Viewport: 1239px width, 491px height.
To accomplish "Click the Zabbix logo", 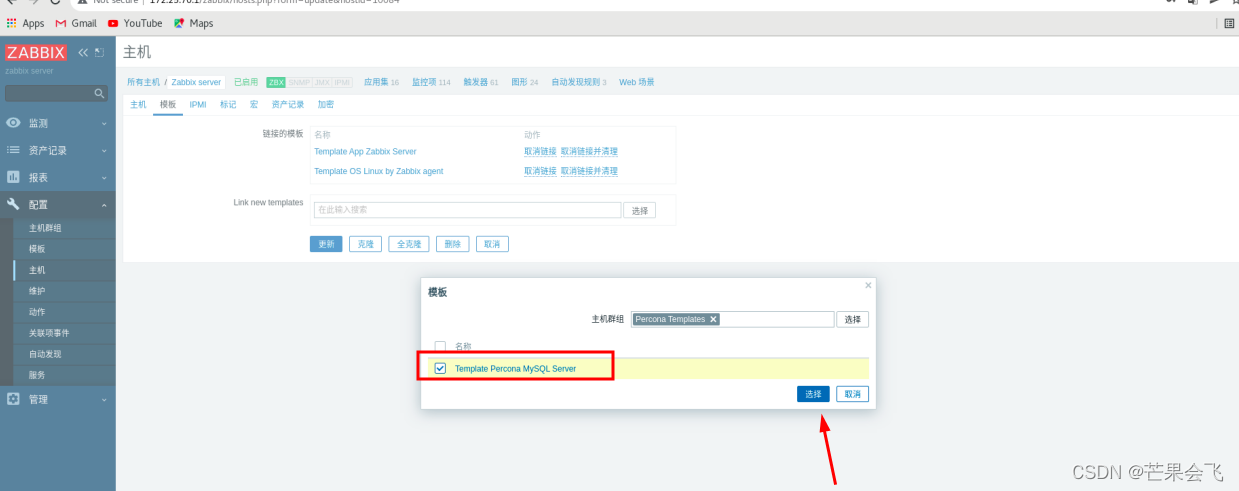I will click(36, 53).
